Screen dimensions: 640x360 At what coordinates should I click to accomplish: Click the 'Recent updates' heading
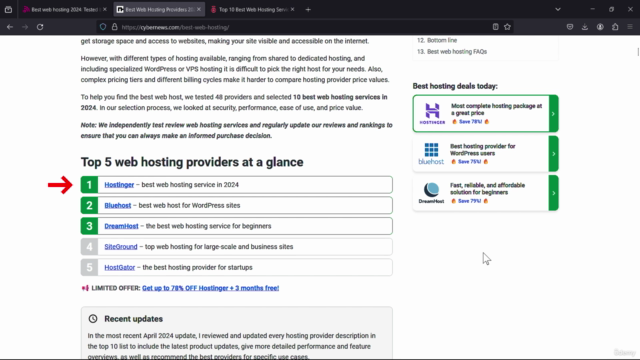coord(133,319)
